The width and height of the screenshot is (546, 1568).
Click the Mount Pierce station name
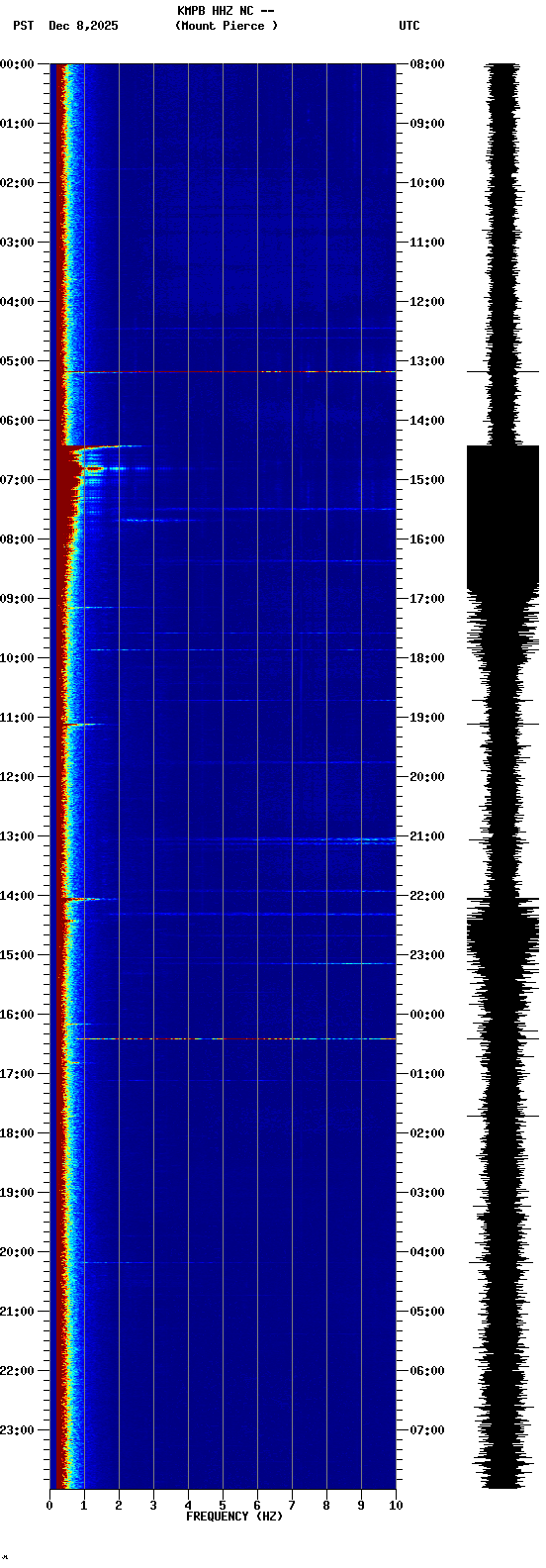[227, 26]
